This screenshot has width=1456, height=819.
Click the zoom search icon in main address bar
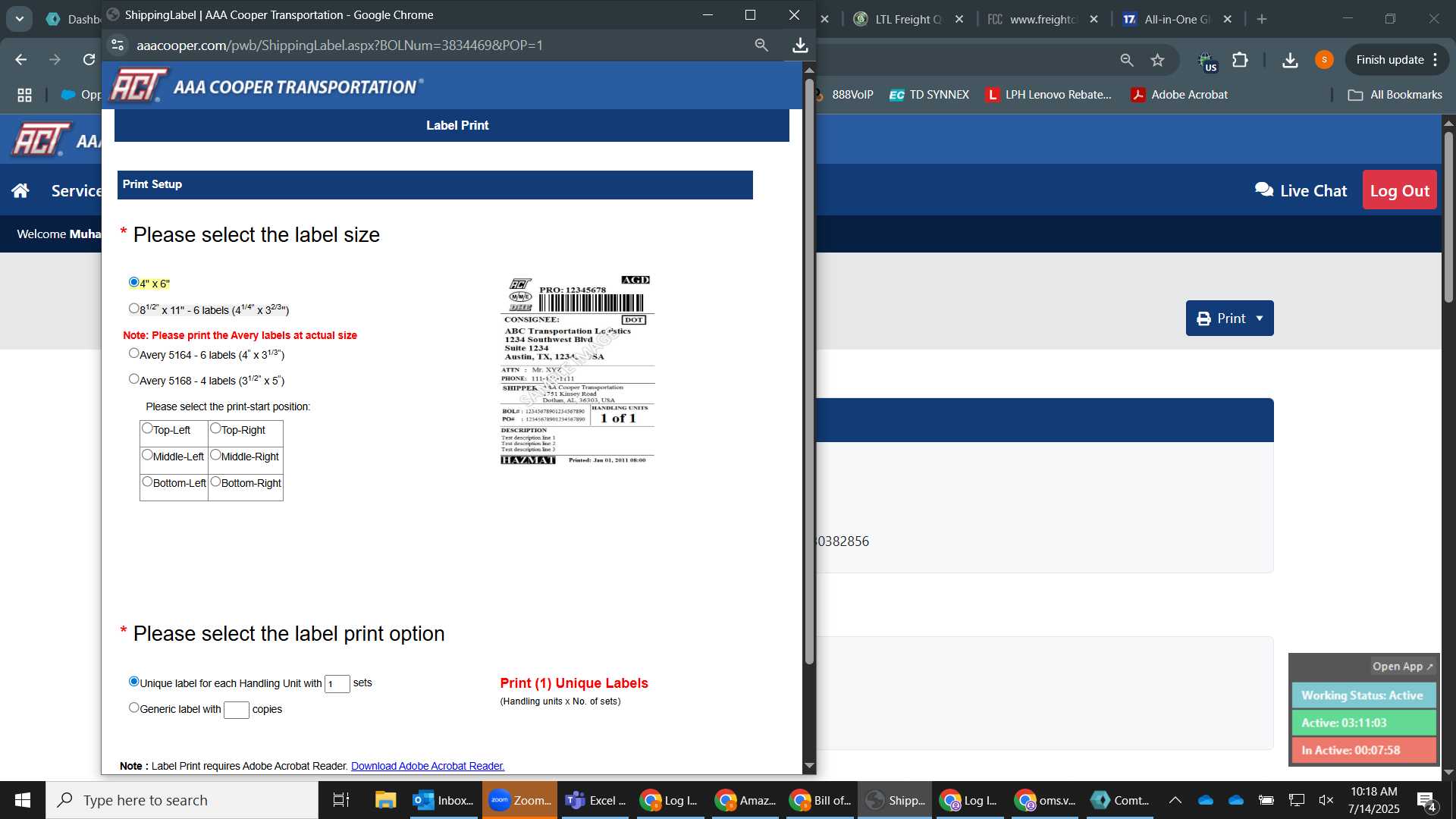pos(1127,60)
